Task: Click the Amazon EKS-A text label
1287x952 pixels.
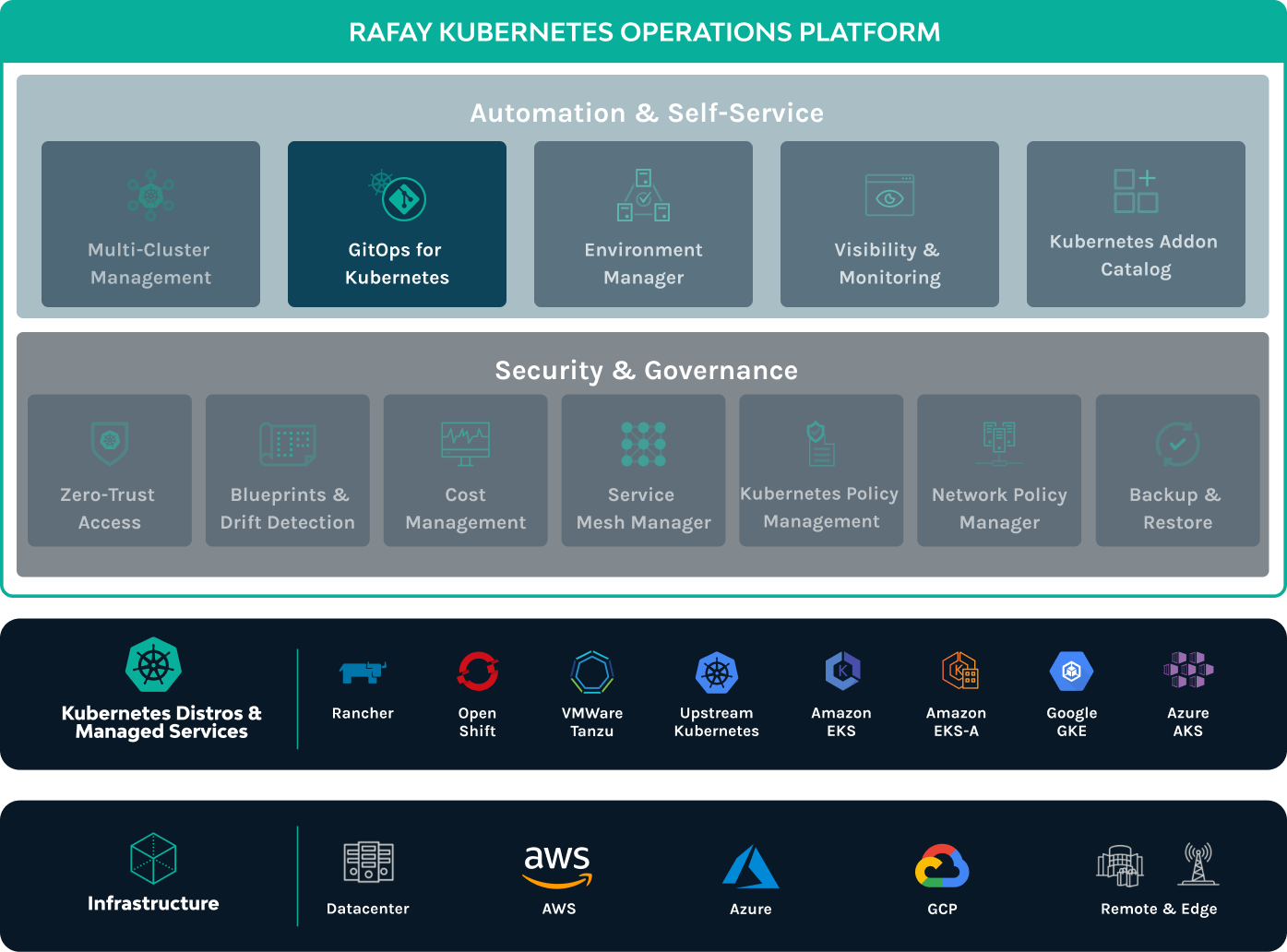Action: click(x=957, y=722)
